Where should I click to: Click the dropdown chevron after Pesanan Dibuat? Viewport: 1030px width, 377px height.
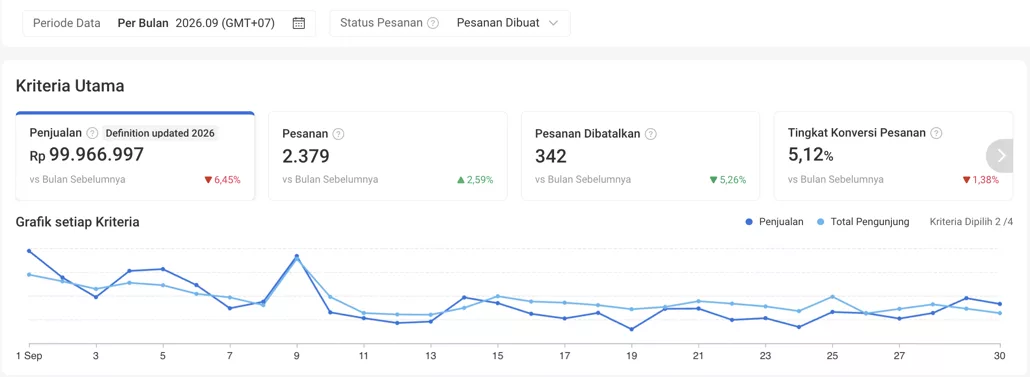tap(553, 23)
